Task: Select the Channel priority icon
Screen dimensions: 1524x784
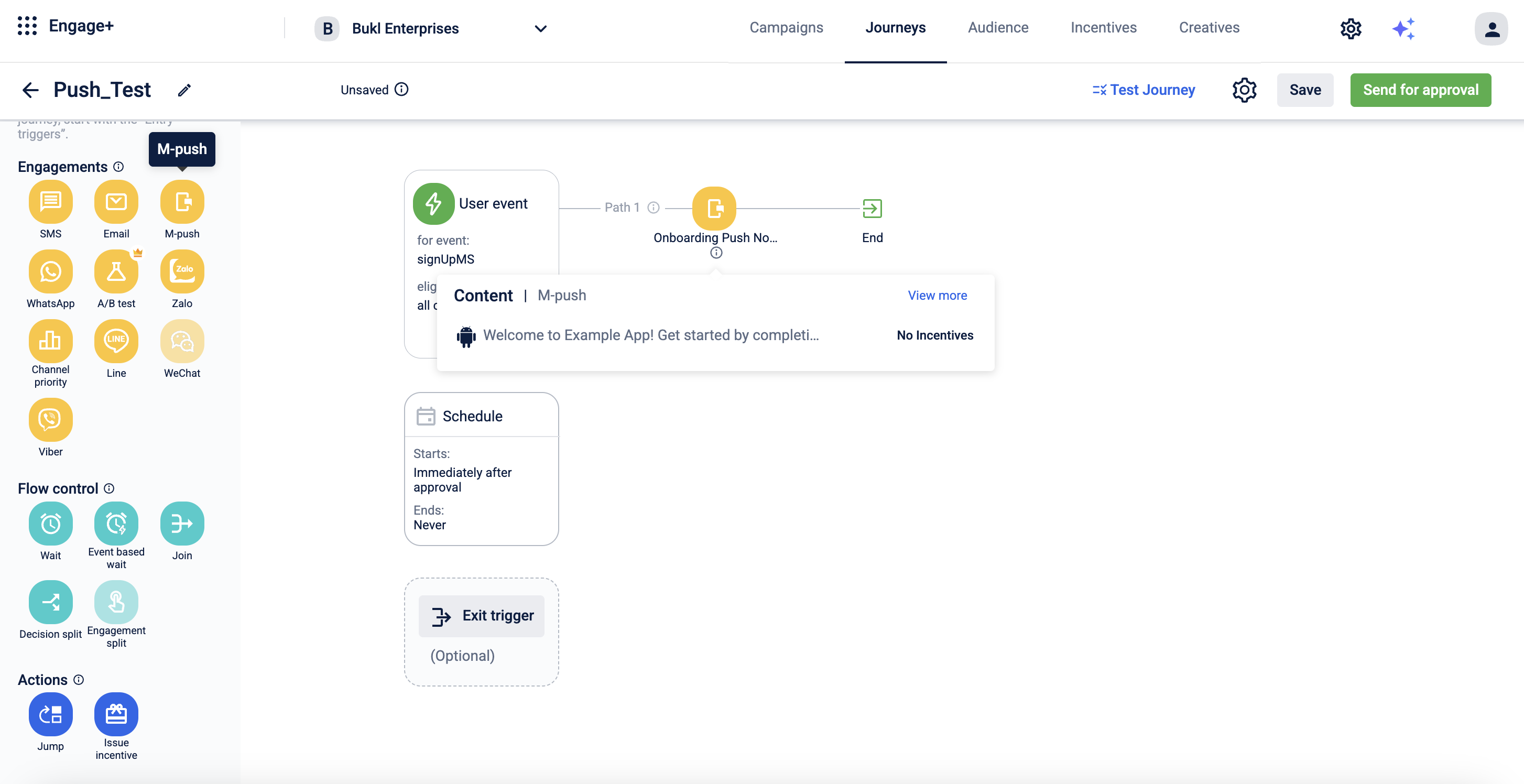Action: coord(50,341)
